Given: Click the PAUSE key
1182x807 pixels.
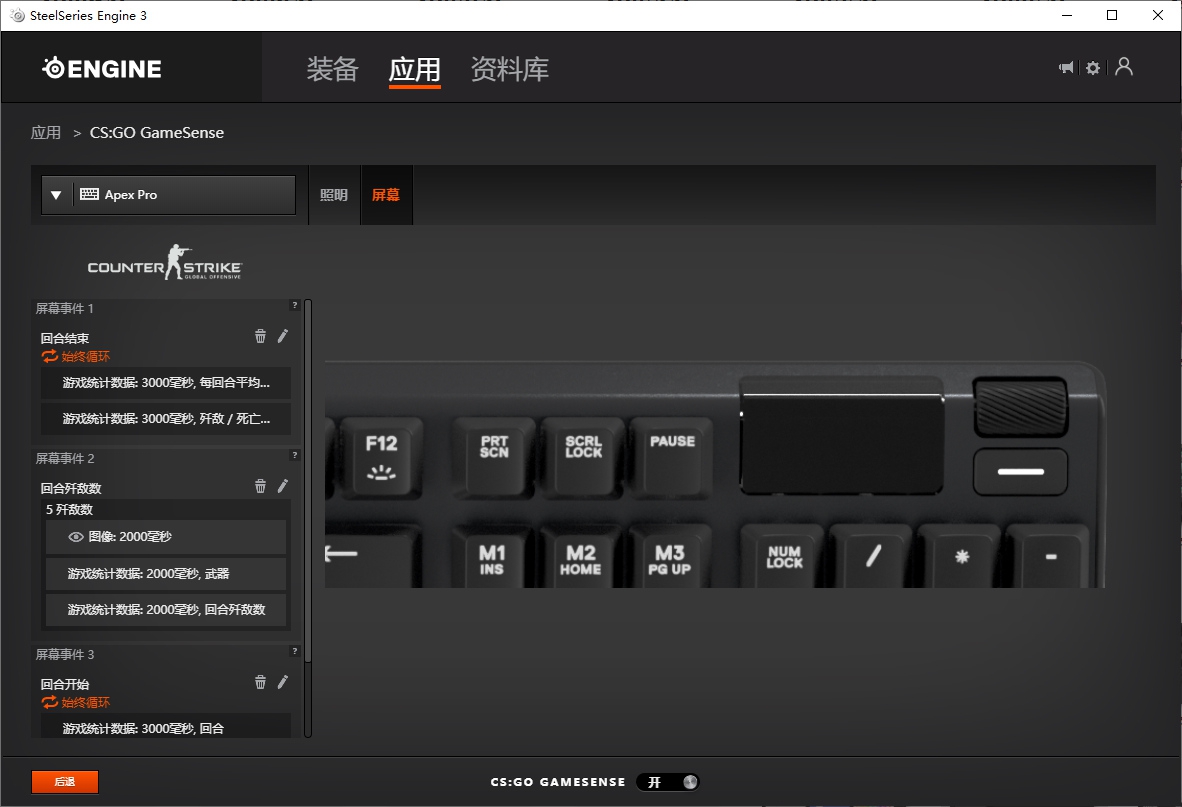Looking at the screenshot, I should (x=672, y=457).
